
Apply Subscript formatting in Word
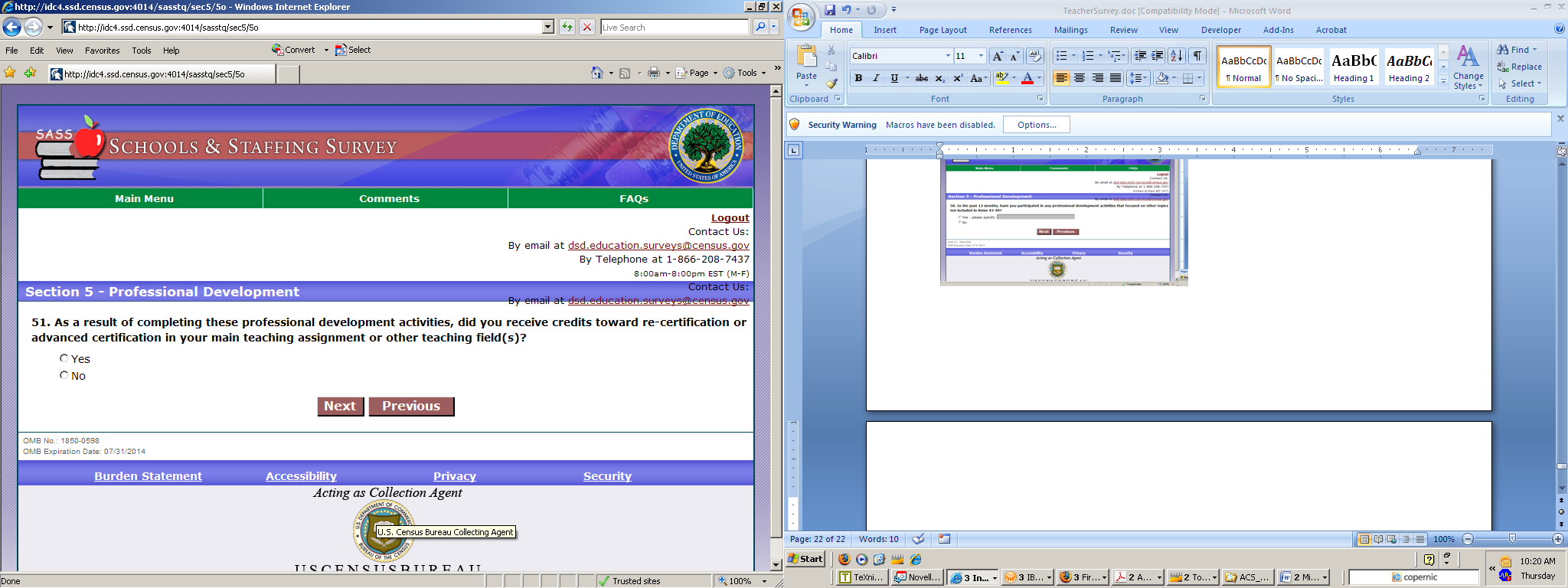[x=940, y=78]
